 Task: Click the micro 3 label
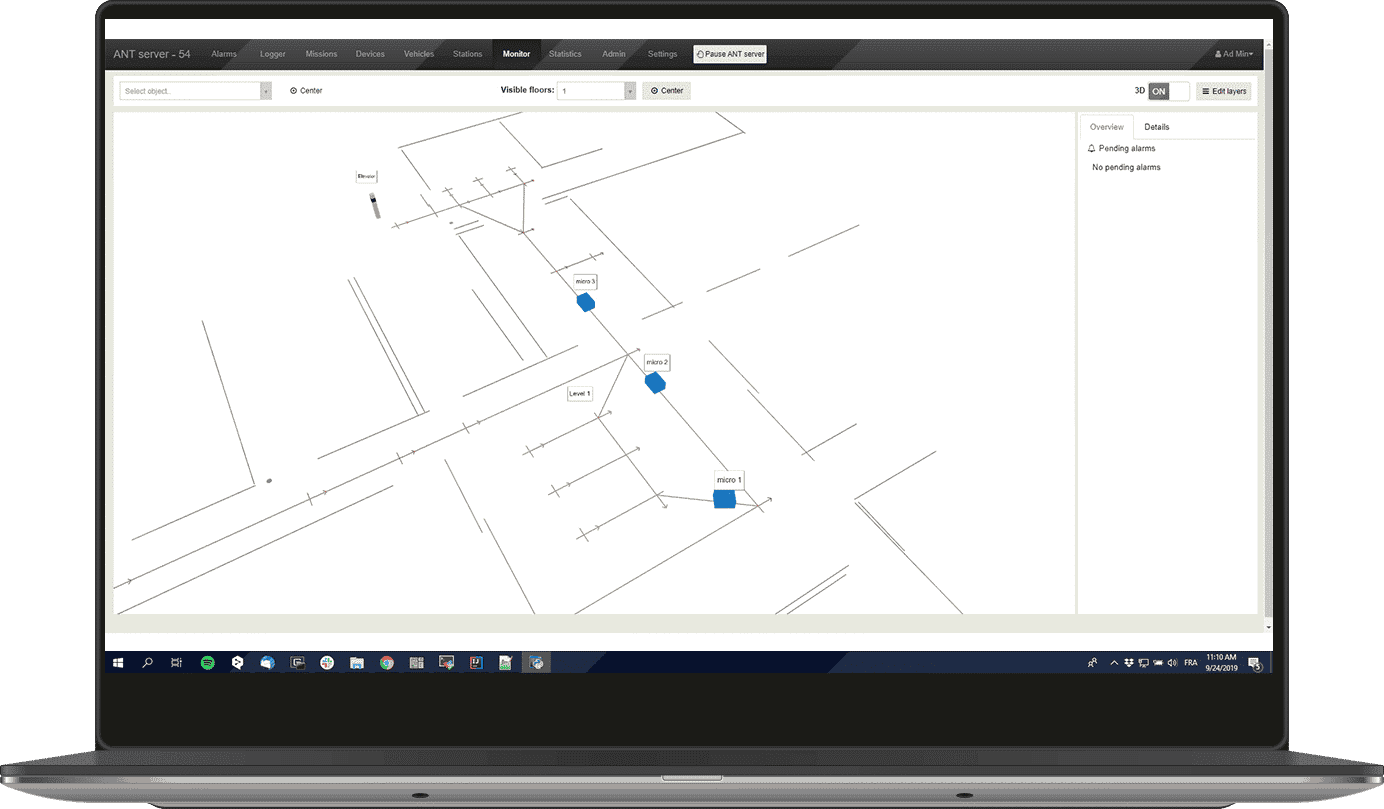pyautogui.click(x=586, y=282)
